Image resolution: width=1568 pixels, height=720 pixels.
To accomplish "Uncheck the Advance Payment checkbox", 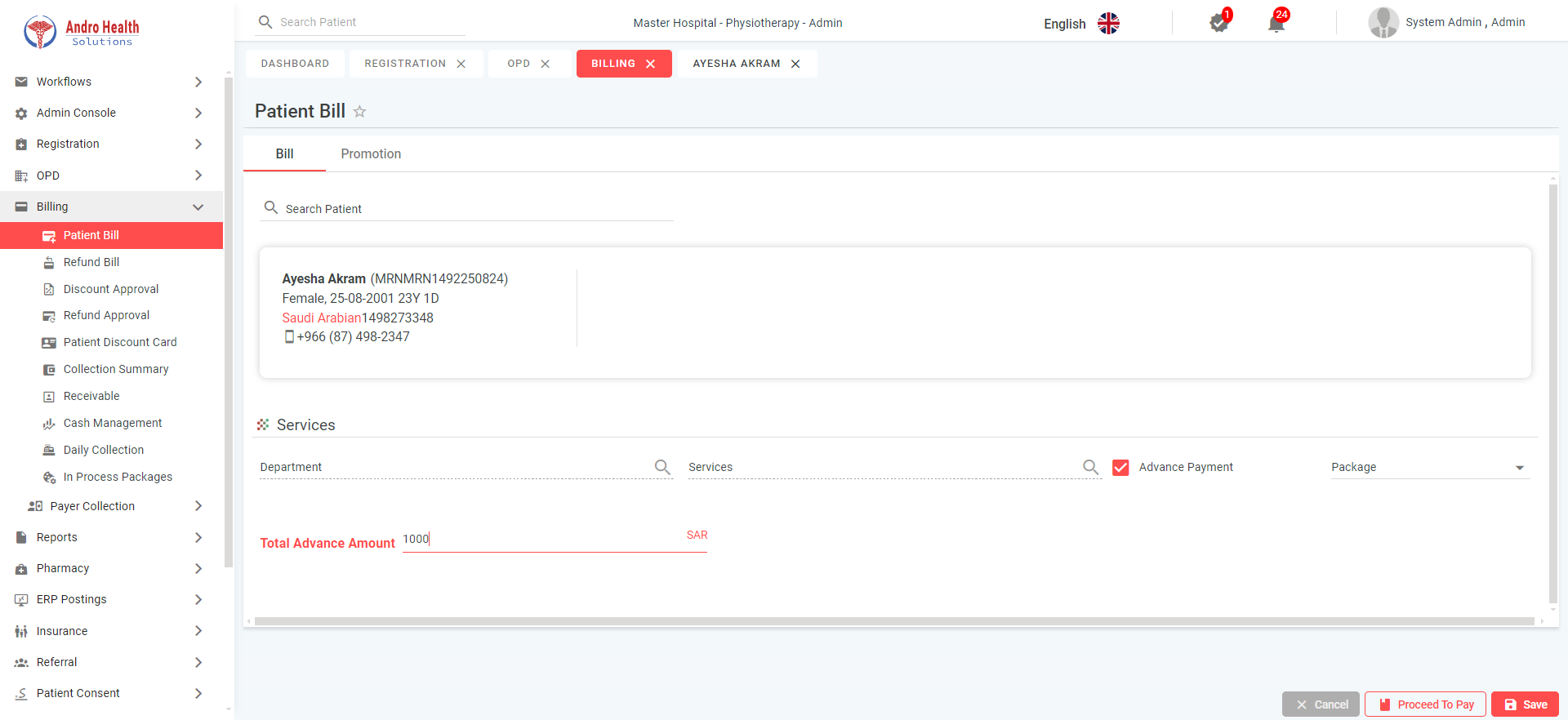I will tap(1120, 468).
